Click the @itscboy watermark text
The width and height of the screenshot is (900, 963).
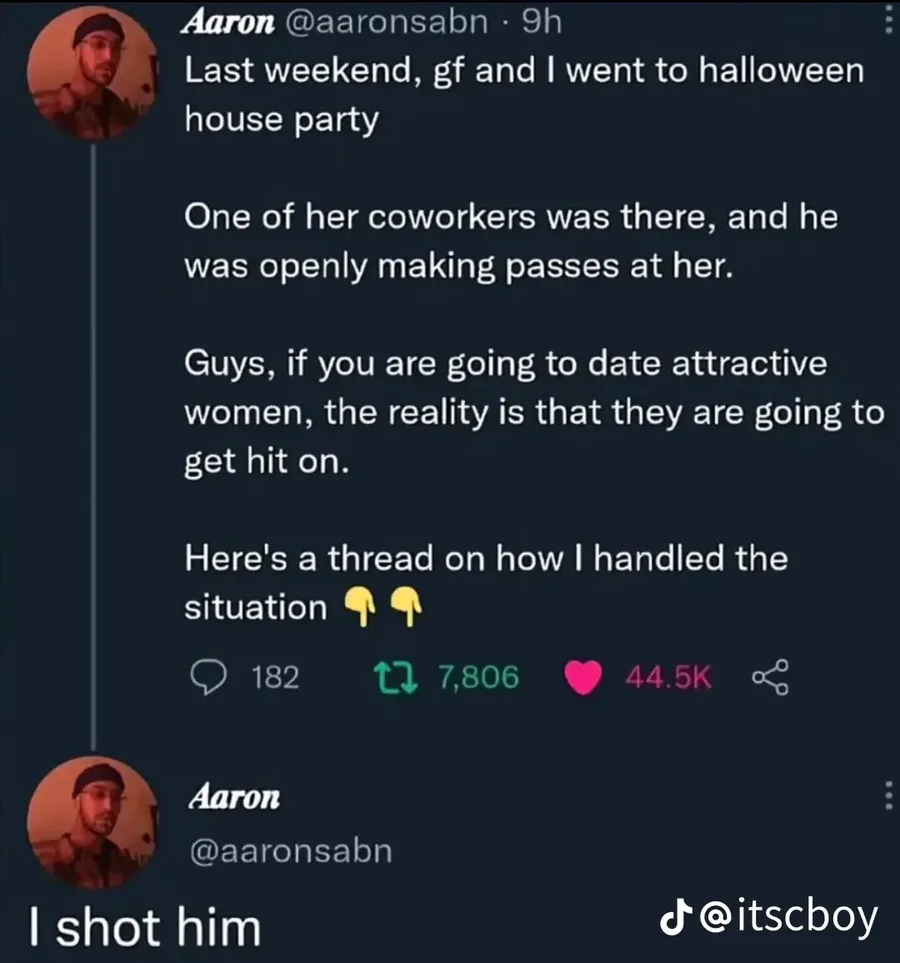(x=789, y=919)
